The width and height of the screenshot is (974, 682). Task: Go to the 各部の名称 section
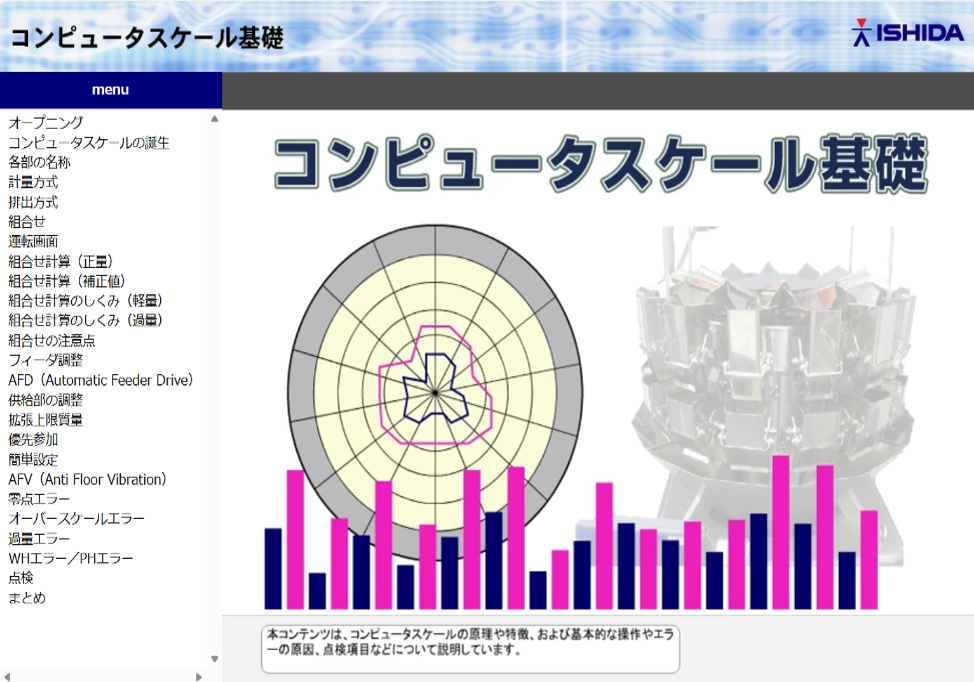tap(39, 162)
